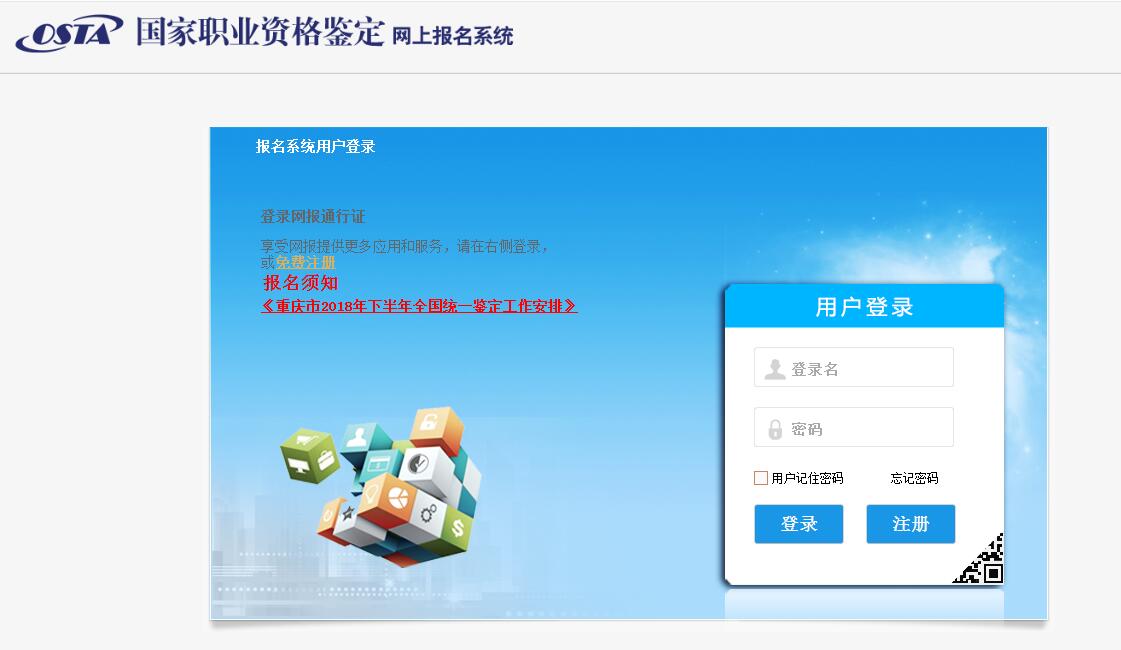
Task: Enable the 用户记住密码 checkbox
Action: click(x=761, y=478)
